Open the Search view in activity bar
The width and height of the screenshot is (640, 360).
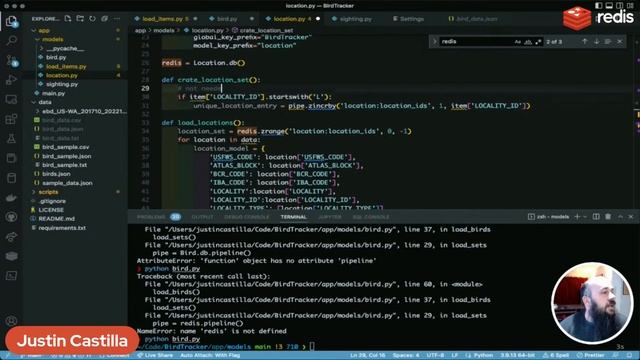(x=11, y=40)
